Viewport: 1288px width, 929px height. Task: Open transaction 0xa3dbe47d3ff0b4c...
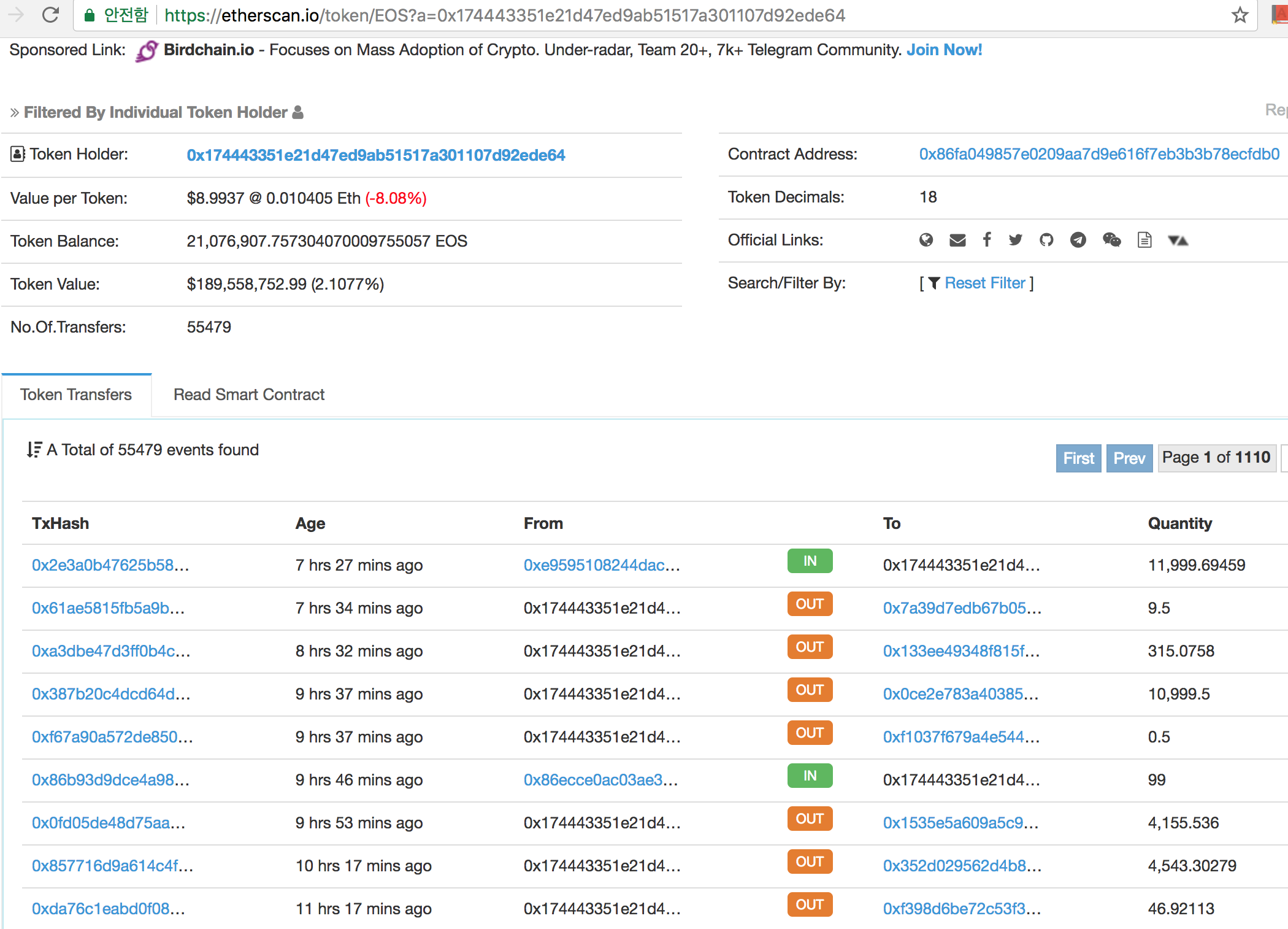(x=111, y=651)
